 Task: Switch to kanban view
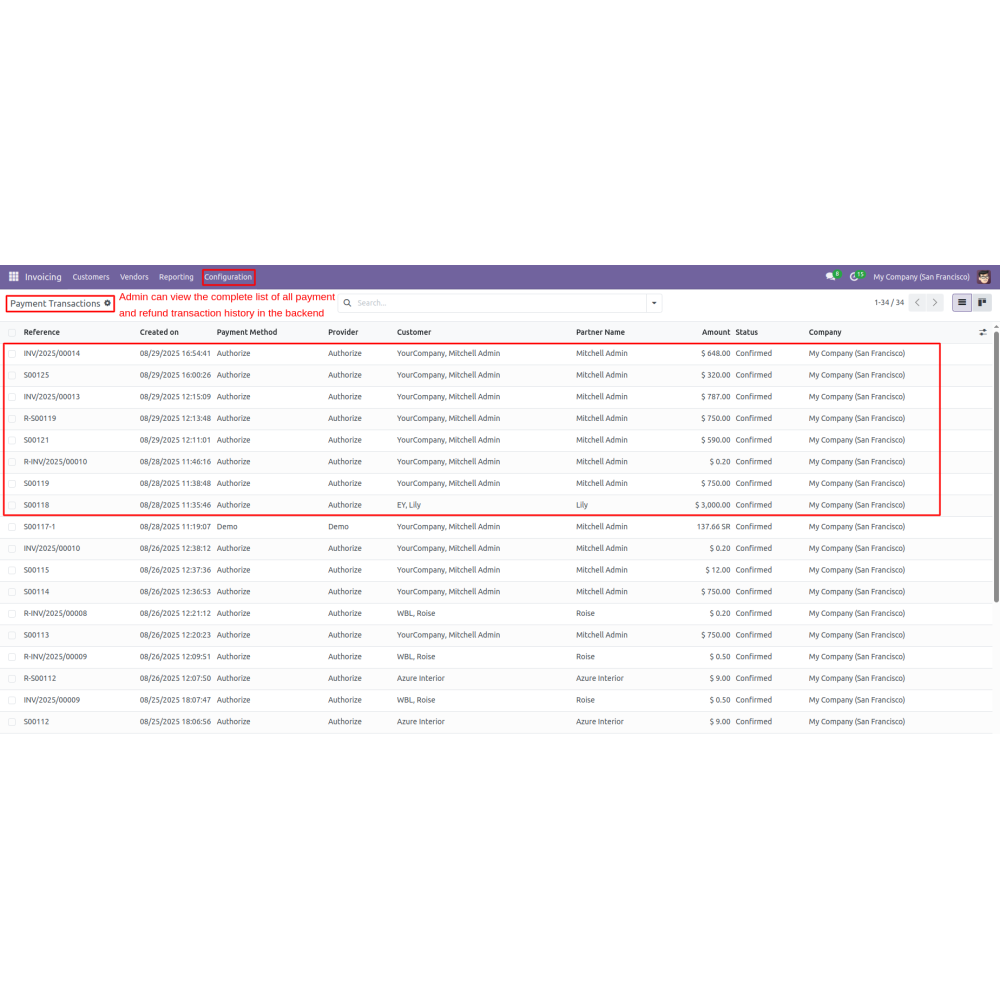[982, 302]
